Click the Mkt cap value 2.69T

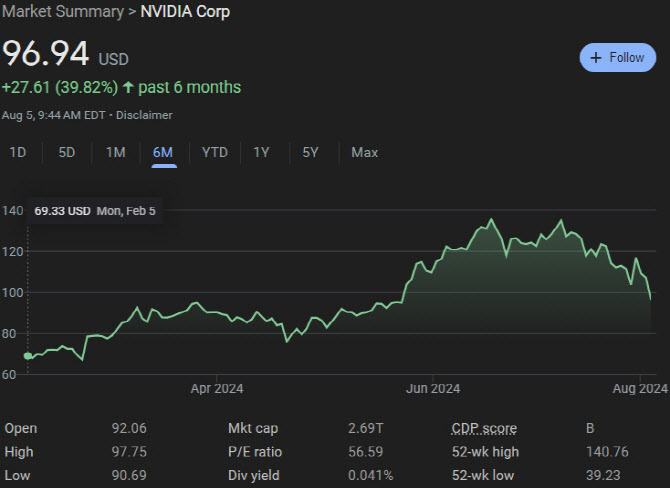366,428
